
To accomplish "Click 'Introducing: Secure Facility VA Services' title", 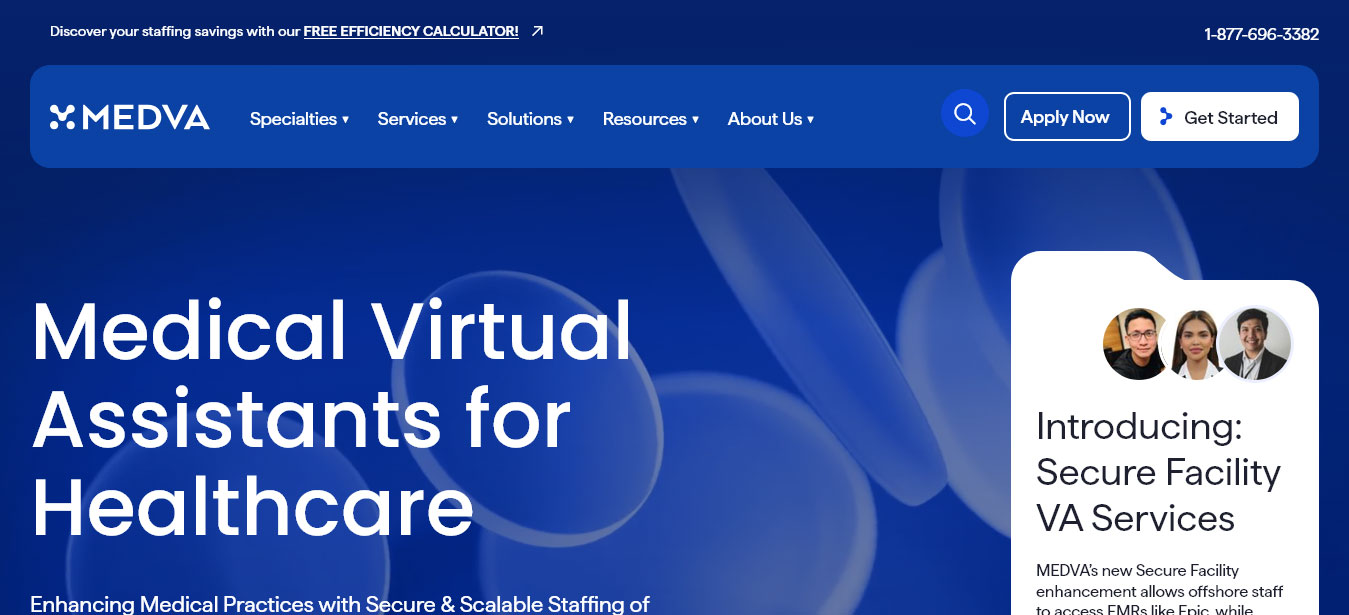I will [x=1159, y=472].
